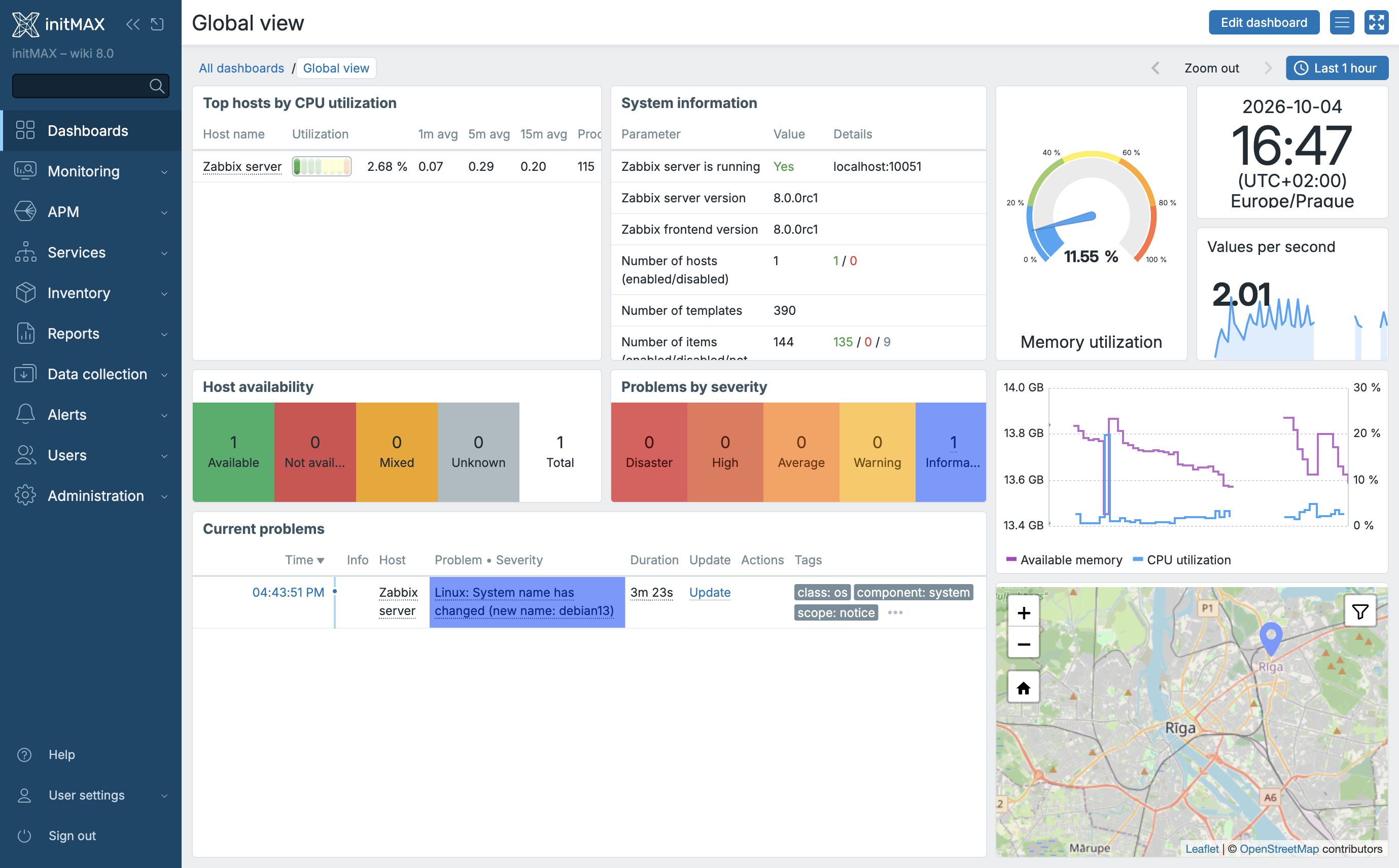1399x868 pixels.
Task: Click the Information severity tile
Action: pyautogui.click(x=951, y=452)
